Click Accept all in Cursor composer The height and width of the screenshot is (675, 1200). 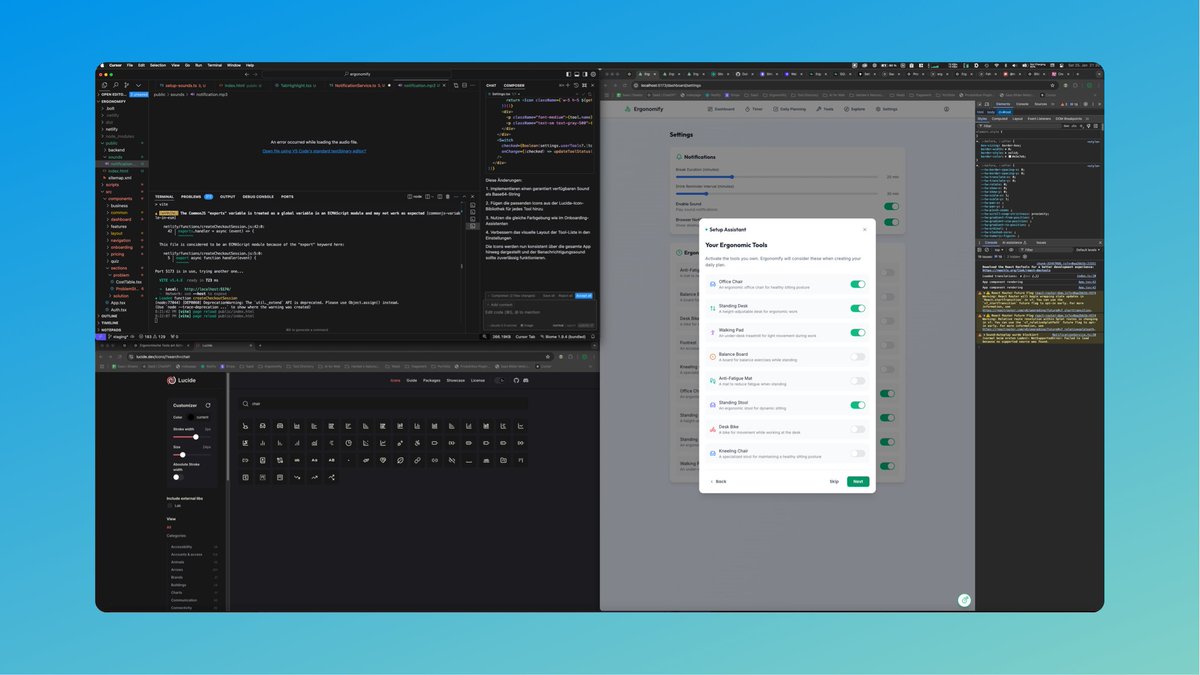tap(583, 296)
